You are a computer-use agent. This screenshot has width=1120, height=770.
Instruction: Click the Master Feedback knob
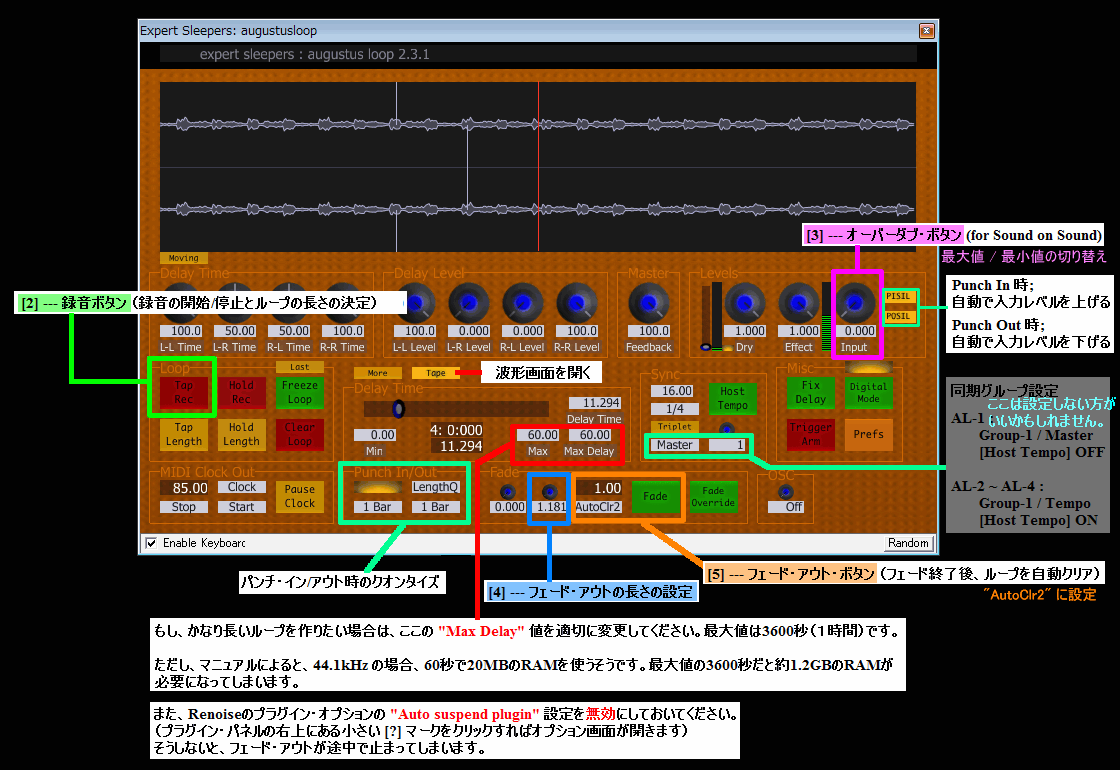point(649,303)
